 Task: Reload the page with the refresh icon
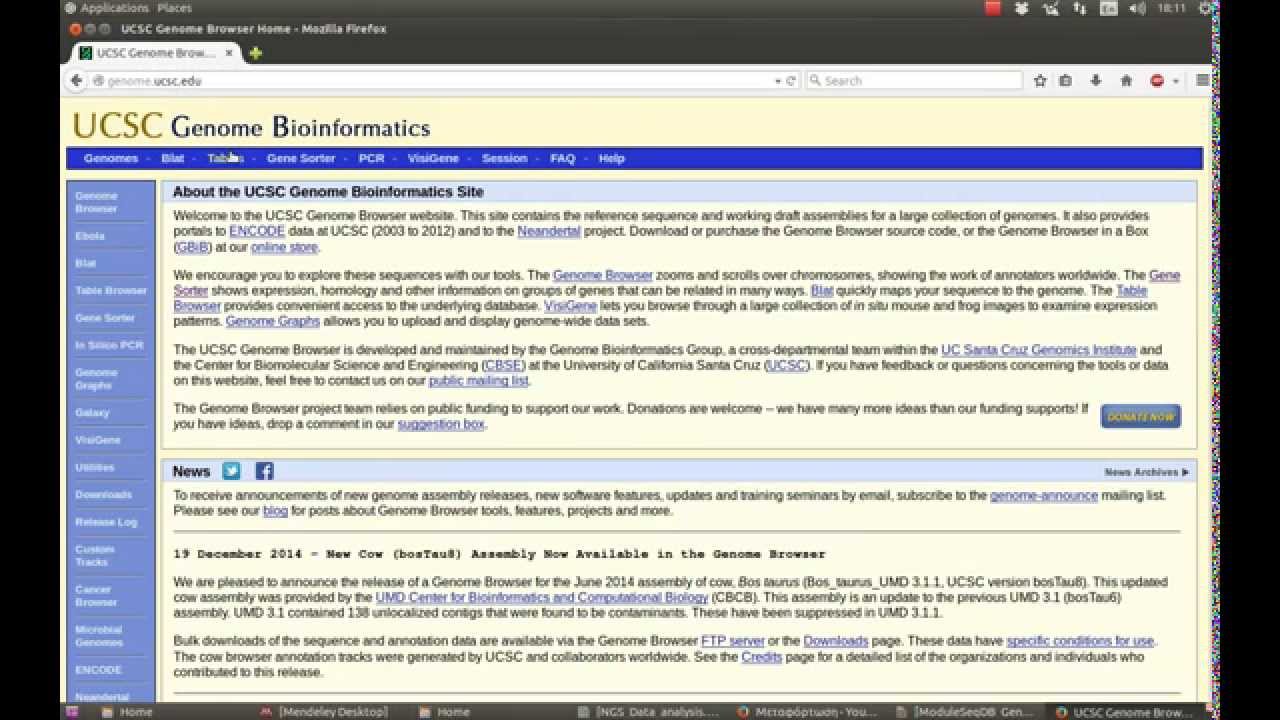(x=791, y=81)
